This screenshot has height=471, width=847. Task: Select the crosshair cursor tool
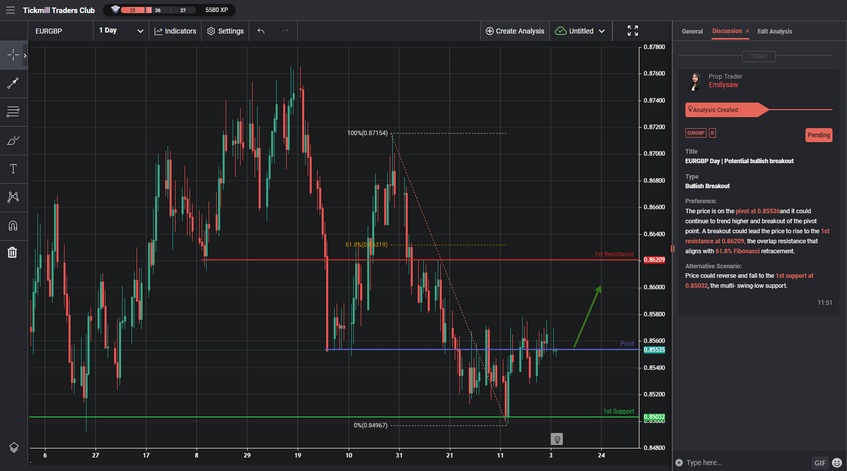coord(13,55)
